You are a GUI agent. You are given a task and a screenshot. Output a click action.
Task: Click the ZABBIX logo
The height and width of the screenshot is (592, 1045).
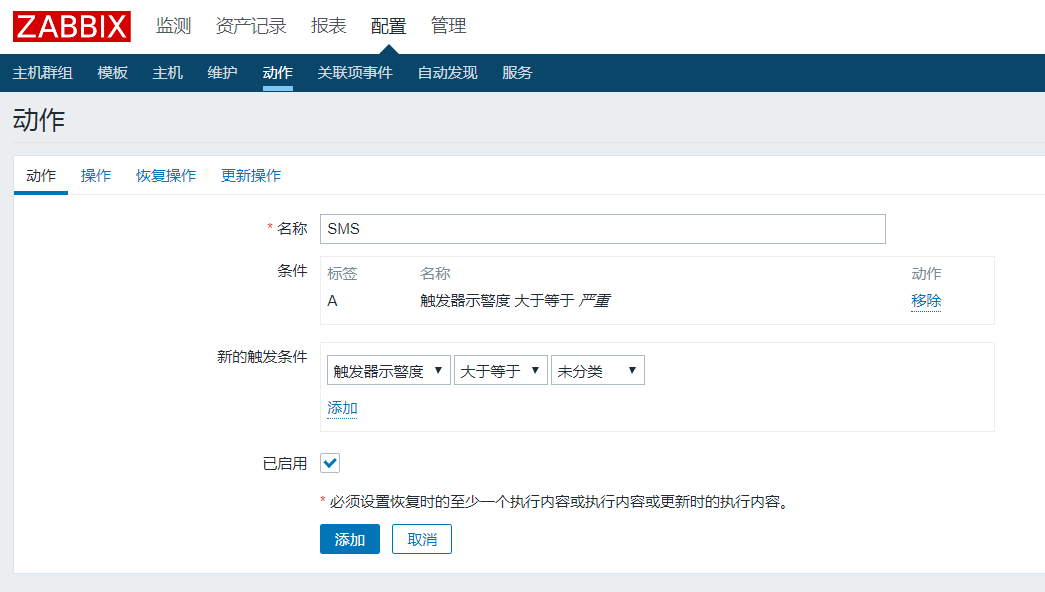click(72, 27)
